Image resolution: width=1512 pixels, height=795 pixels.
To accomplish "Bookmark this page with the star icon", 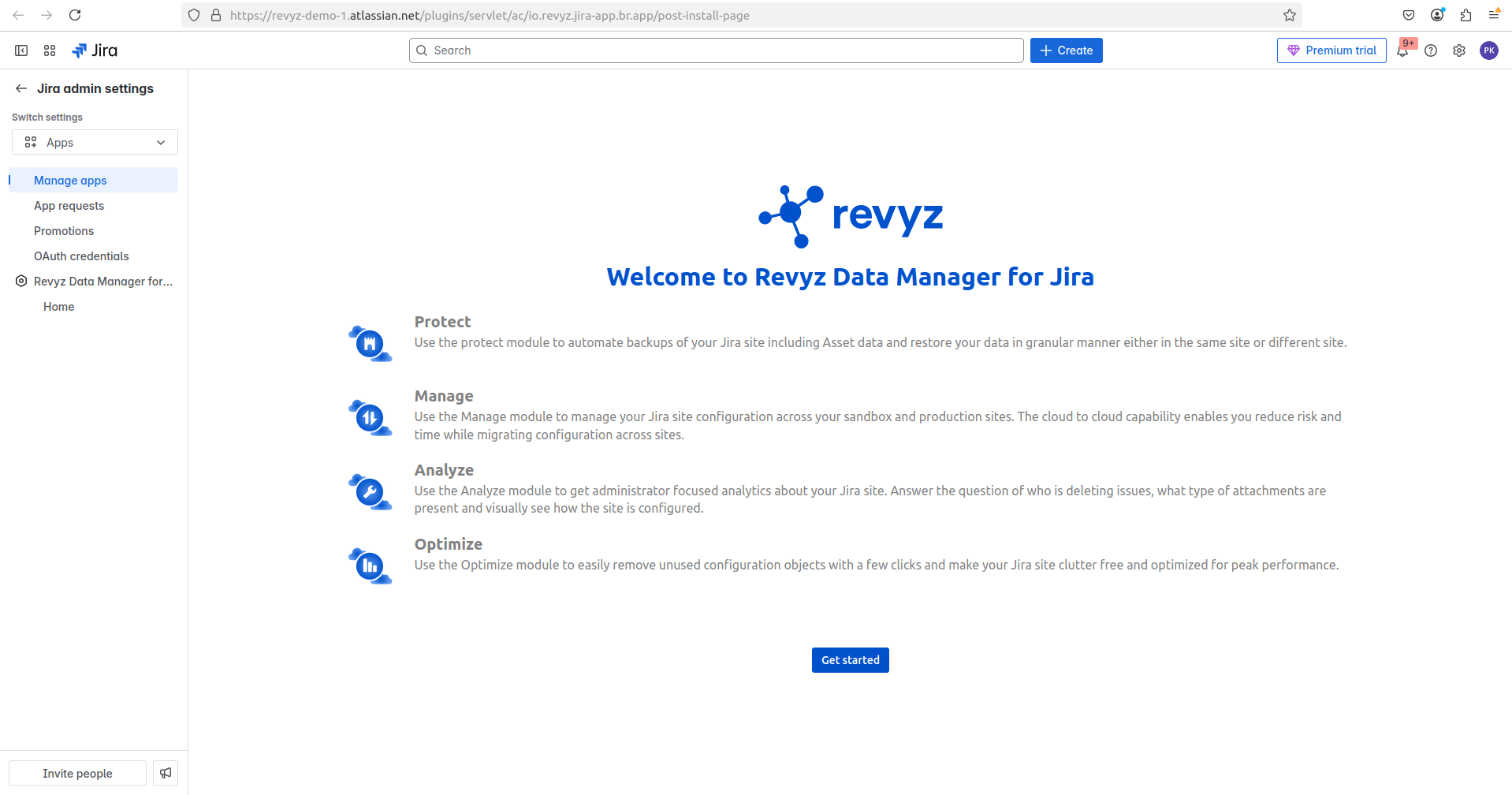I will pyautogui.click(x=1290, y=15).
